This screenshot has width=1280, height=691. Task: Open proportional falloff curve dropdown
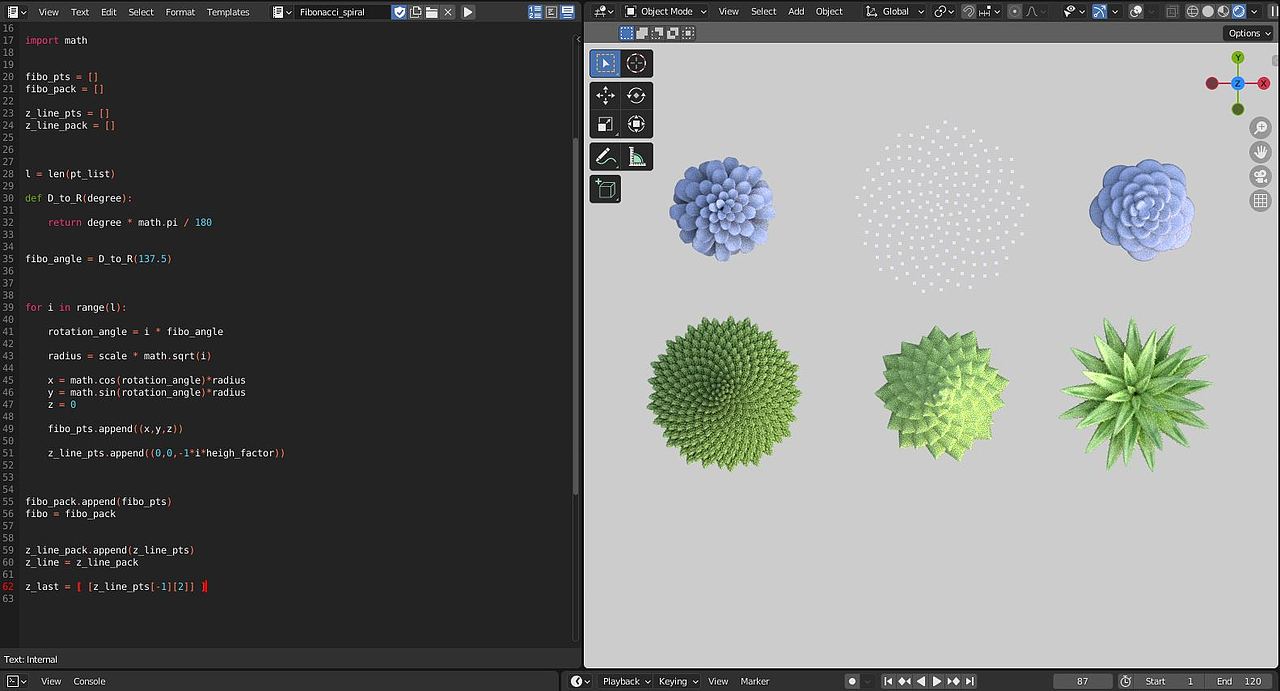tap(1035, 11)
